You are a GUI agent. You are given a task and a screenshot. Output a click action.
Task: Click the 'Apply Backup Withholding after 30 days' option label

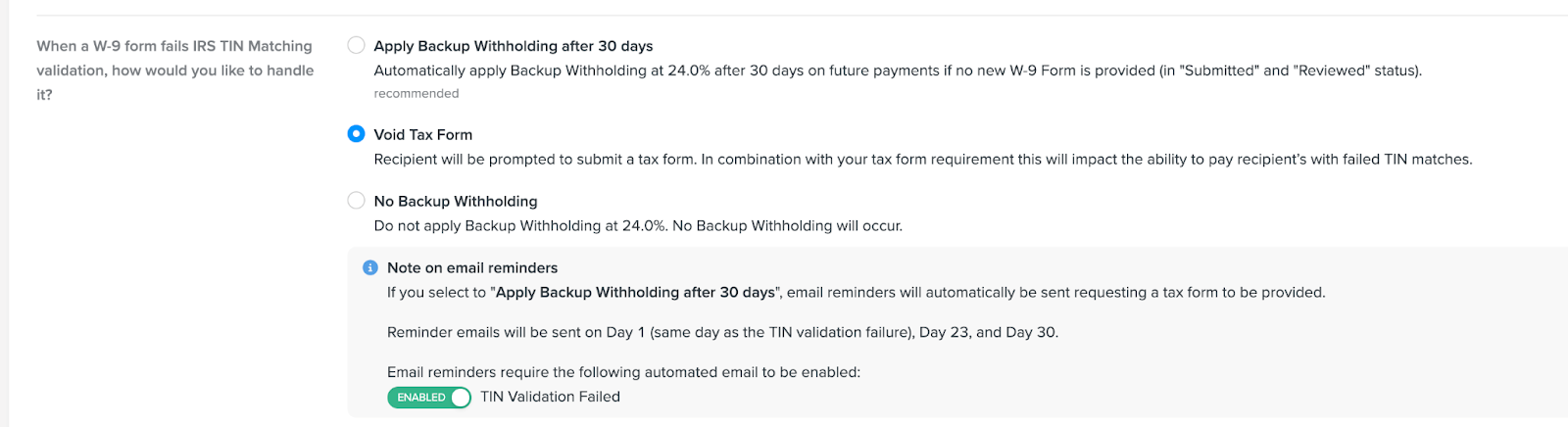point(514,46)
